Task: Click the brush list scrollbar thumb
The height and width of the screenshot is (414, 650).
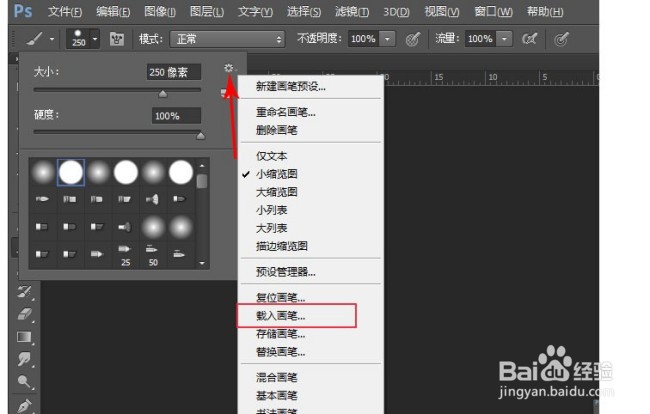Action: coord(202,181)
